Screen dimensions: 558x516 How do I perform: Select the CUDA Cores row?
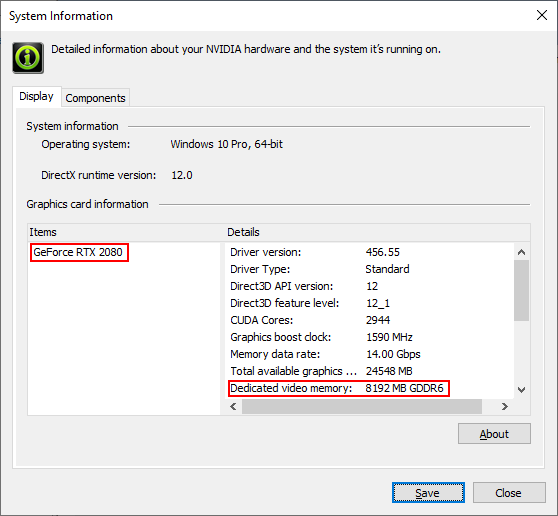point(369,320)
